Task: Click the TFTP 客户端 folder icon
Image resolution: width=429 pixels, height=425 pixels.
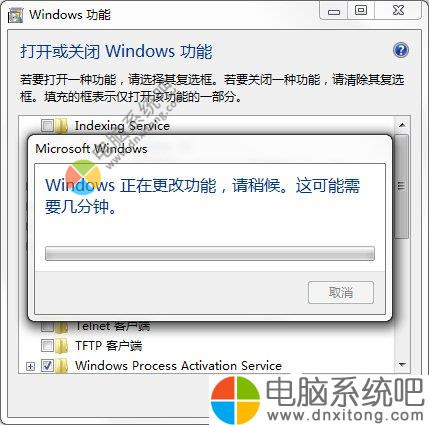Action: click(x=61, y=346)
